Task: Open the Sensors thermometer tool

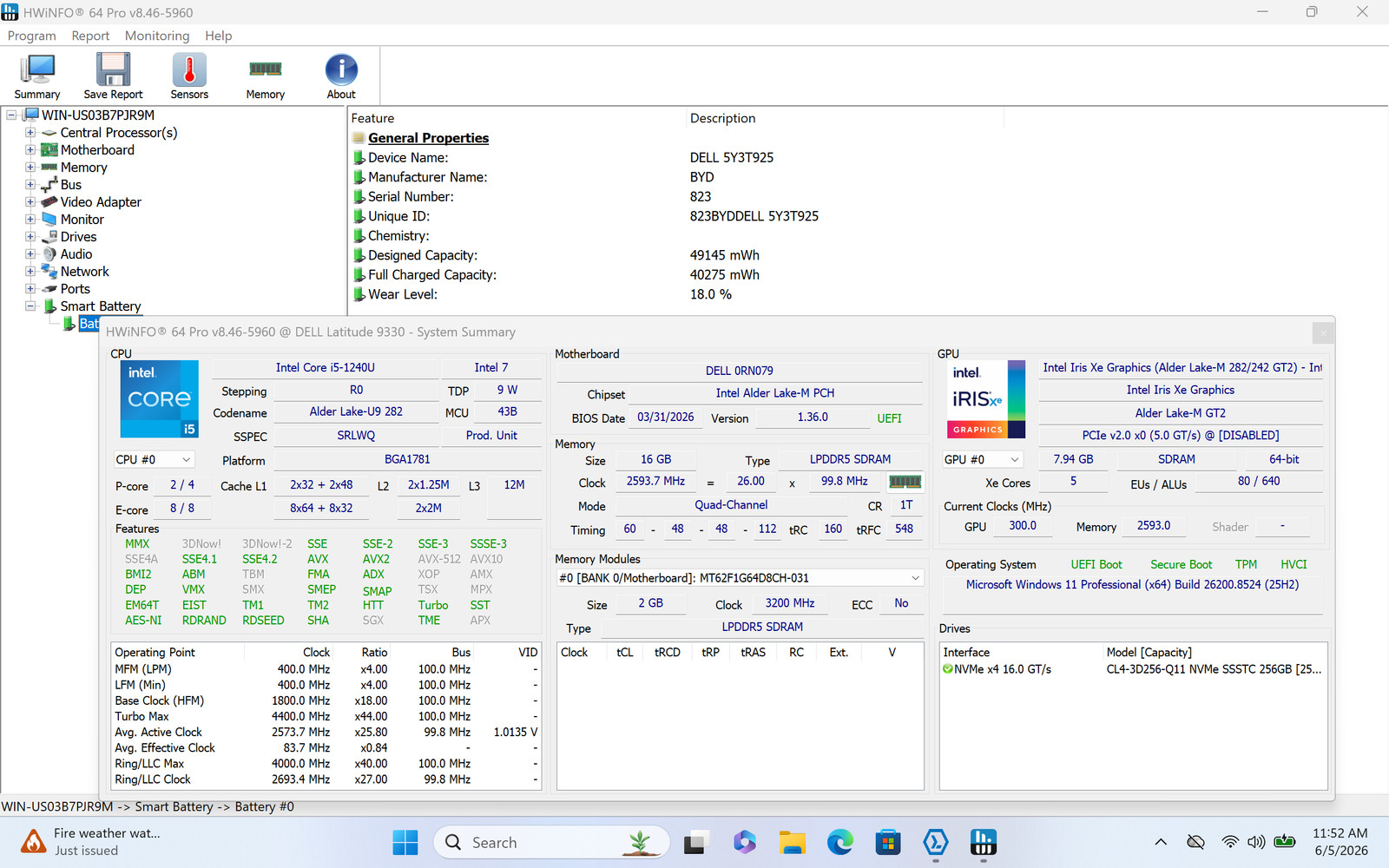Action: pyautogui.click(x=189, y=76)
